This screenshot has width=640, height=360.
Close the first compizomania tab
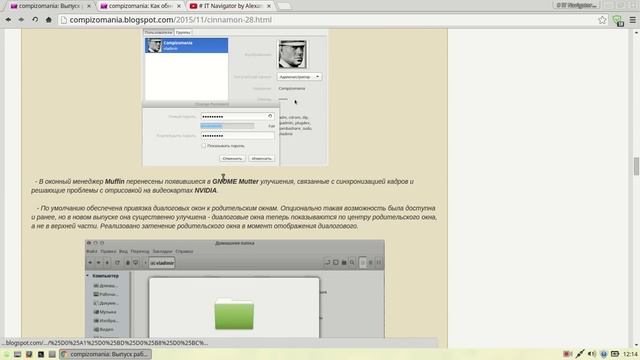[x=89, y=6]
